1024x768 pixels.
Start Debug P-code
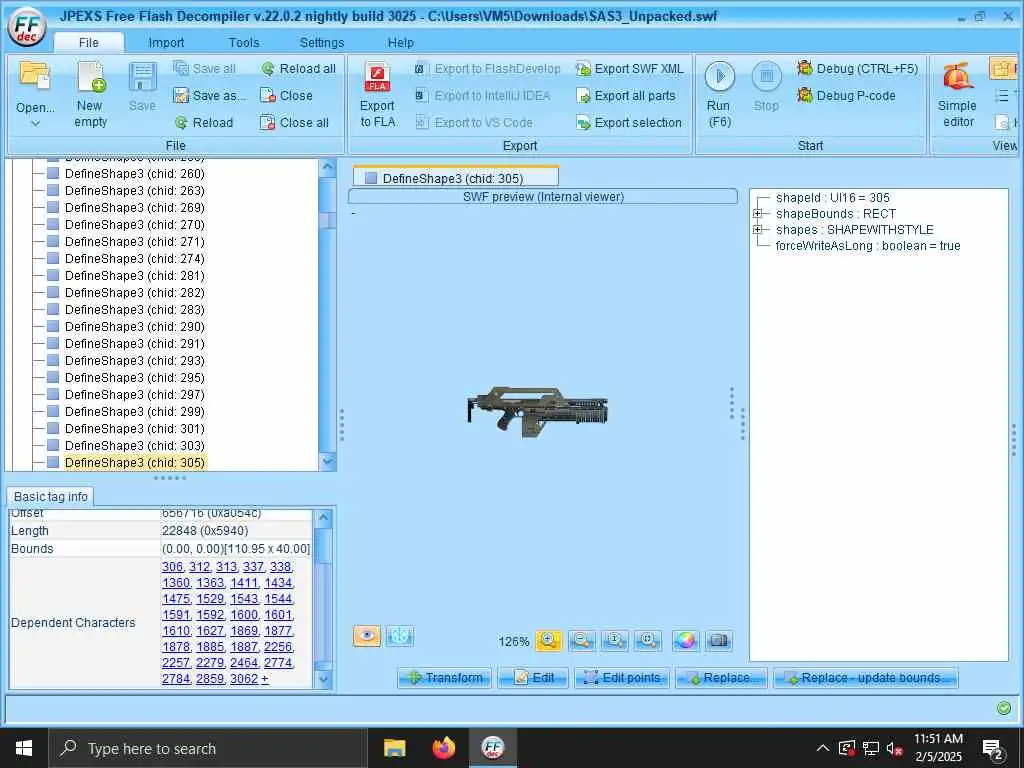click(846, 95)
